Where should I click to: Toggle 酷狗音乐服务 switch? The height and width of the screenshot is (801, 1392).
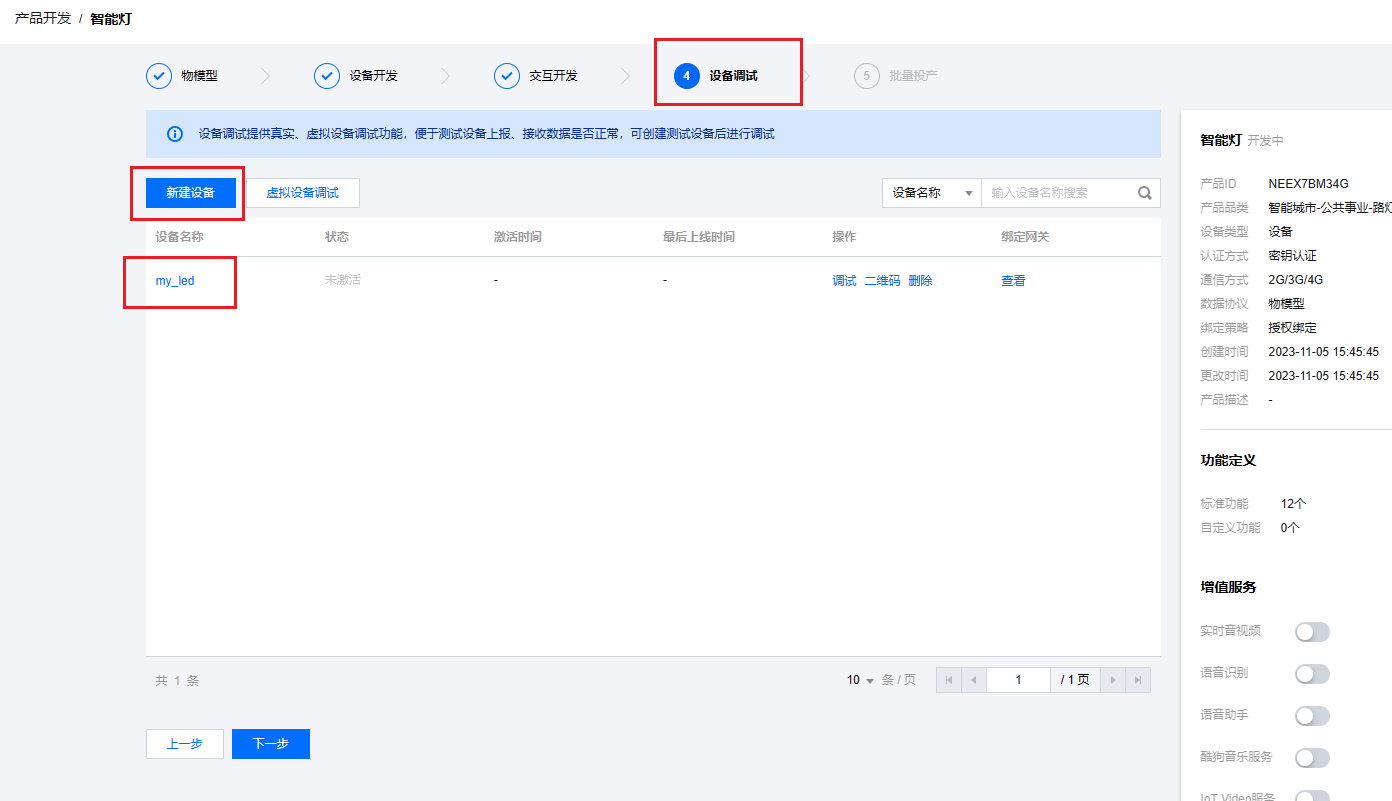(1312, 758)
